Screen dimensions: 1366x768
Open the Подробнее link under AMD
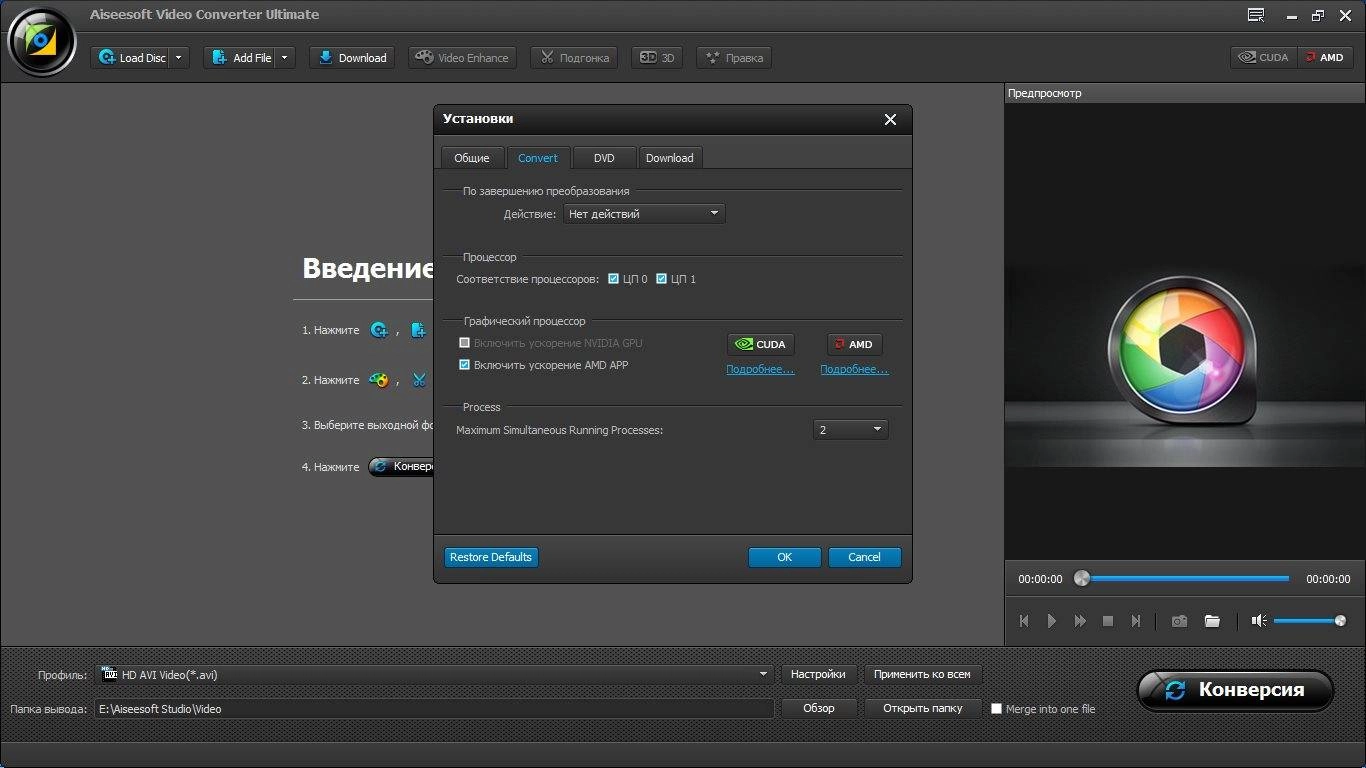tap(854, 369)
